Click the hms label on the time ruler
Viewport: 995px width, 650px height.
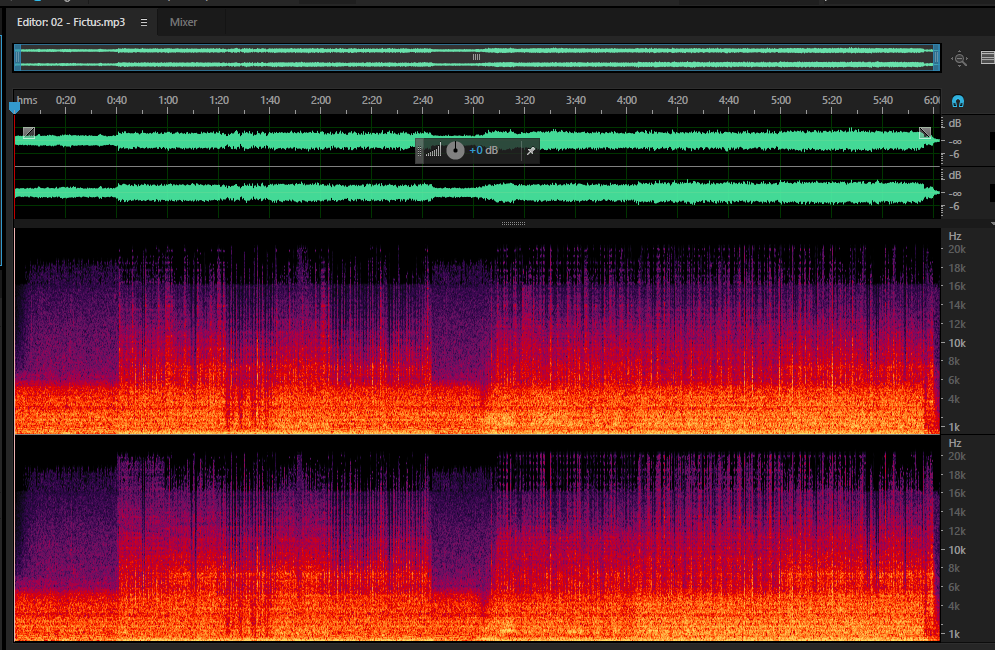[27, 100]
